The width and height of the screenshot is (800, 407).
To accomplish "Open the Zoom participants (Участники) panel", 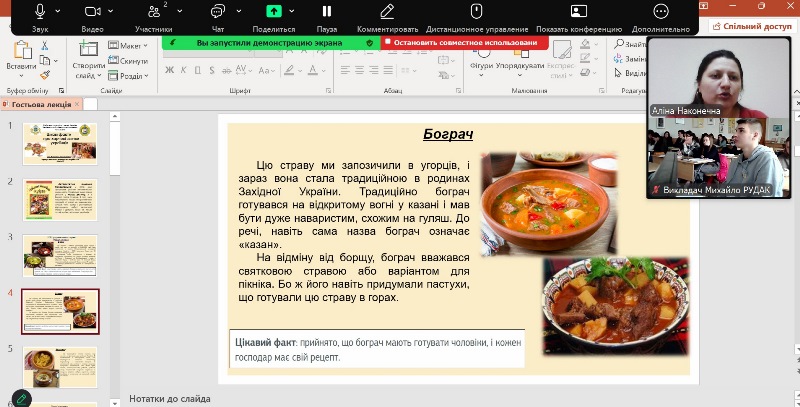I will point(154,11).
